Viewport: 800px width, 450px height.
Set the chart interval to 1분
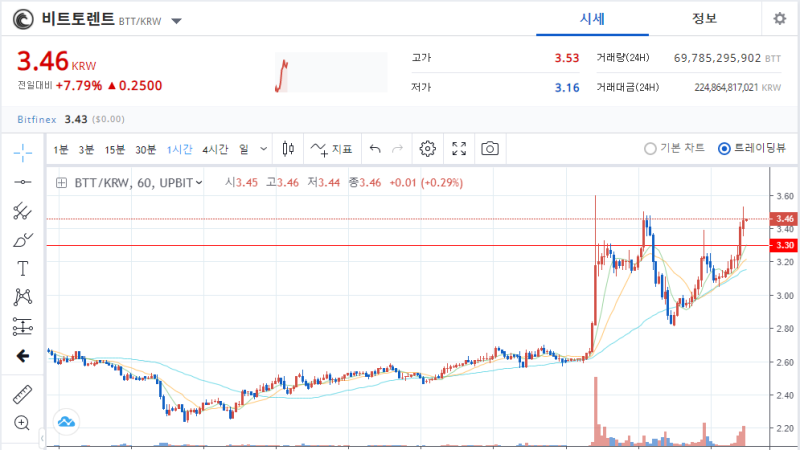(61, 149)
